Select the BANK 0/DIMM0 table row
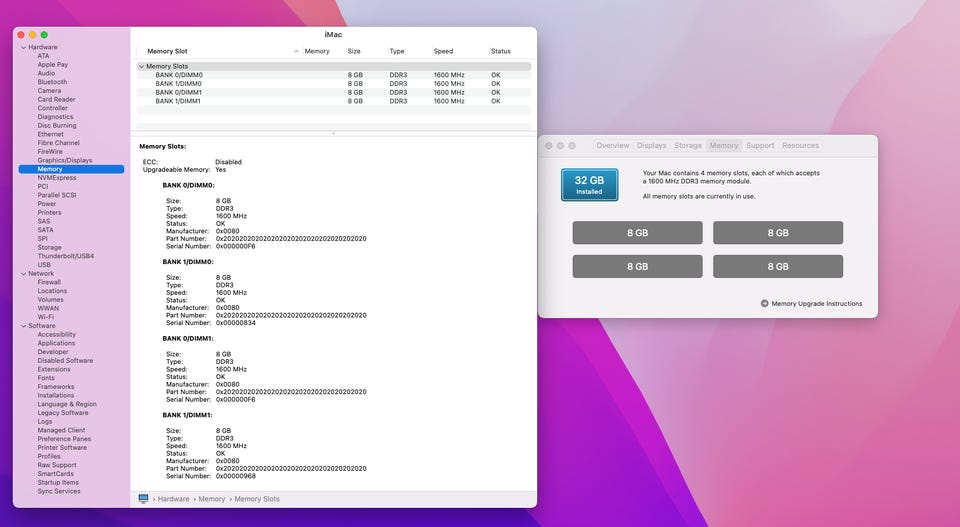 (x=334, y=75)
